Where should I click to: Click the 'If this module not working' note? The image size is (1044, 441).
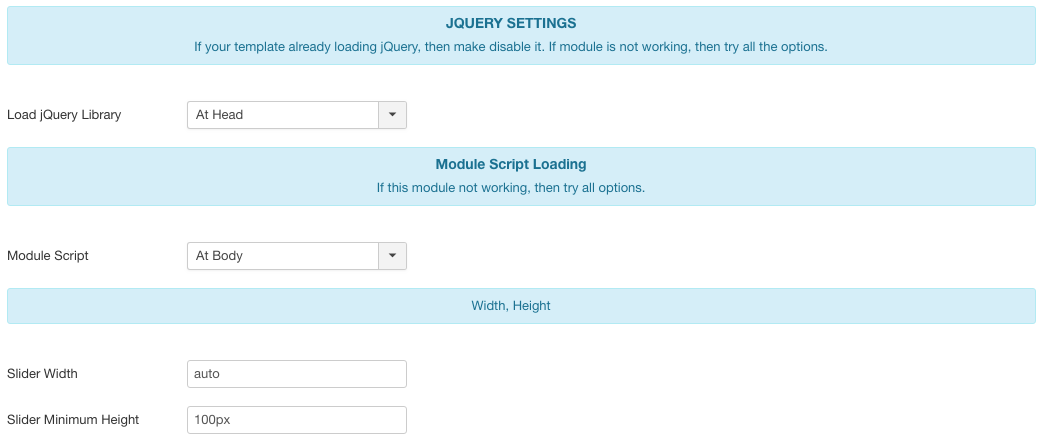click(511, 188)
